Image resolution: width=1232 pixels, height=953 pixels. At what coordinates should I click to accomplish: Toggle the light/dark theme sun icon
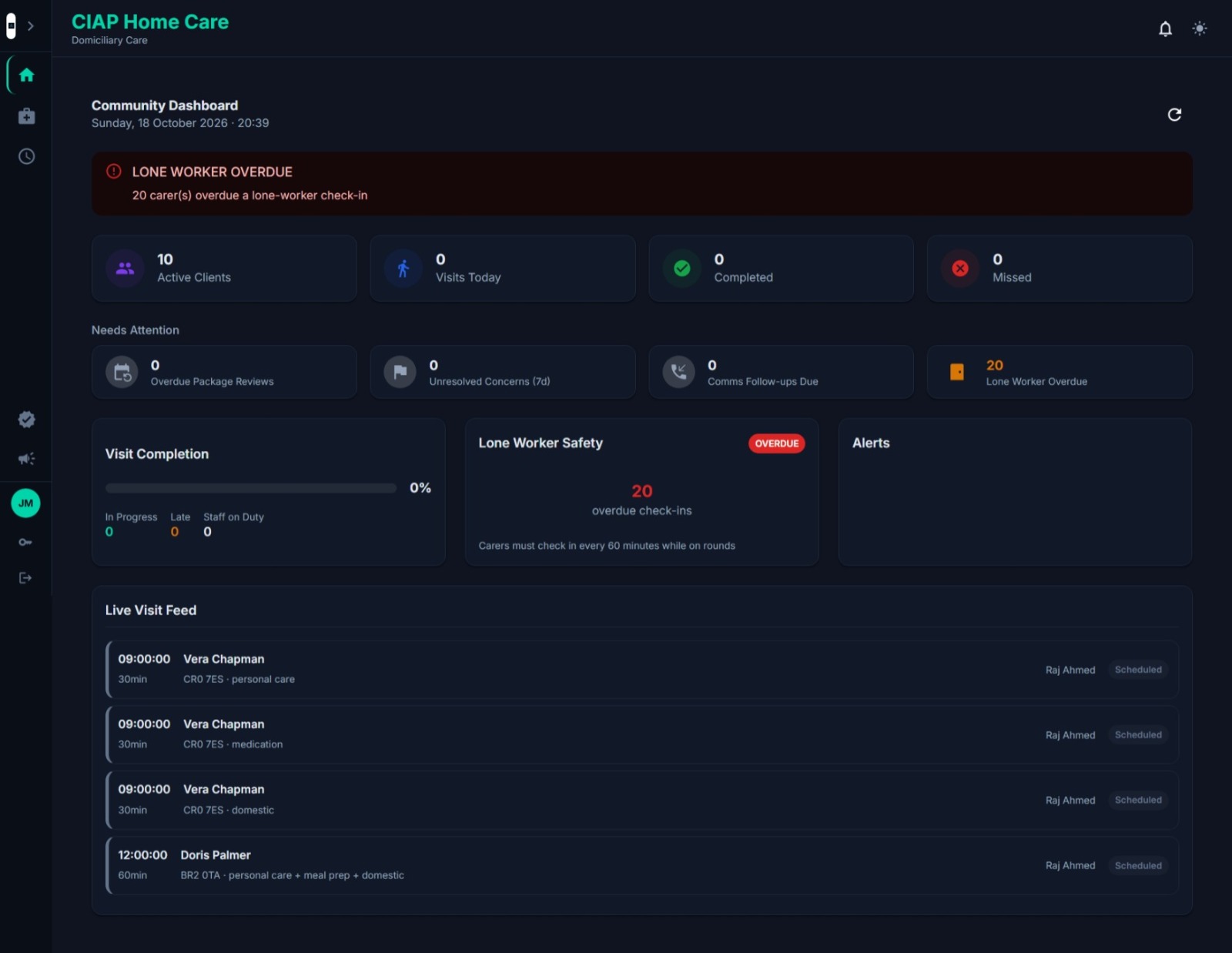pos(1200,28)
